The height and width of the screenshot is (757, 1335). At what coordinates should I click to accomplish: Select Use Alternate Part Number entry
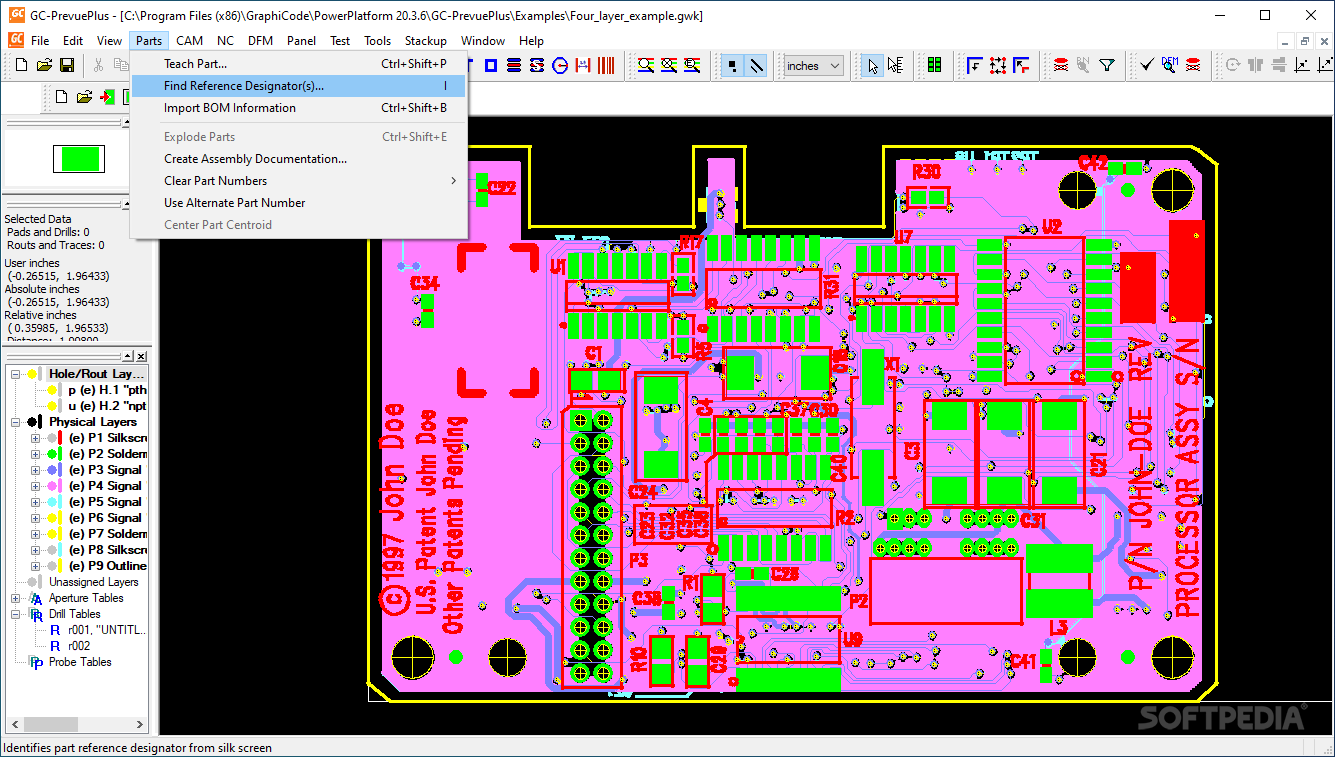[299, 203]
